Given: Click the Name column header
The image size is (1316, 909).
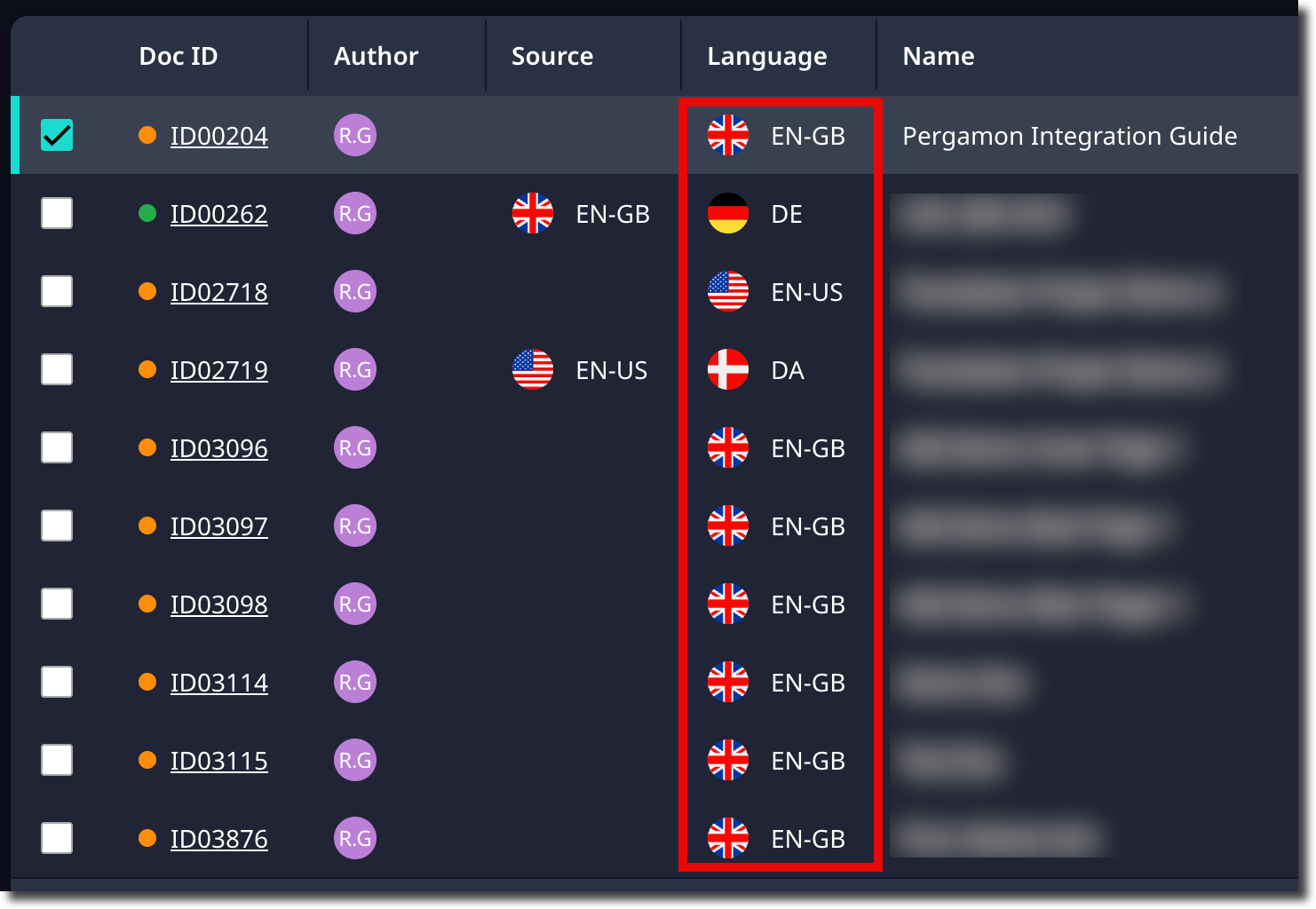Looking at the screenshot, I should 939,56.
